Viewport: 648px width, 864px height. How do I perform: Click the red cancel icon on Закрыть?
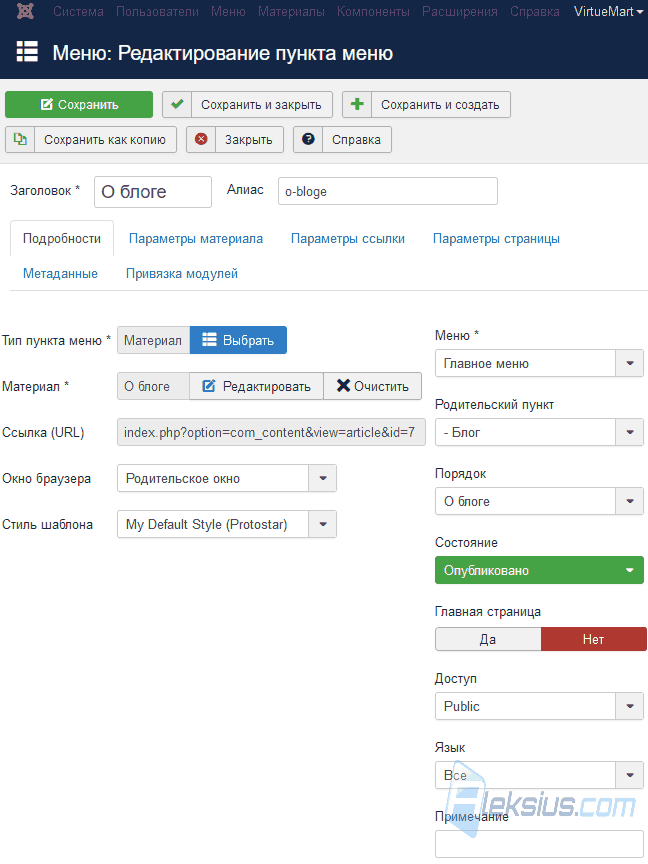point(201,139)
